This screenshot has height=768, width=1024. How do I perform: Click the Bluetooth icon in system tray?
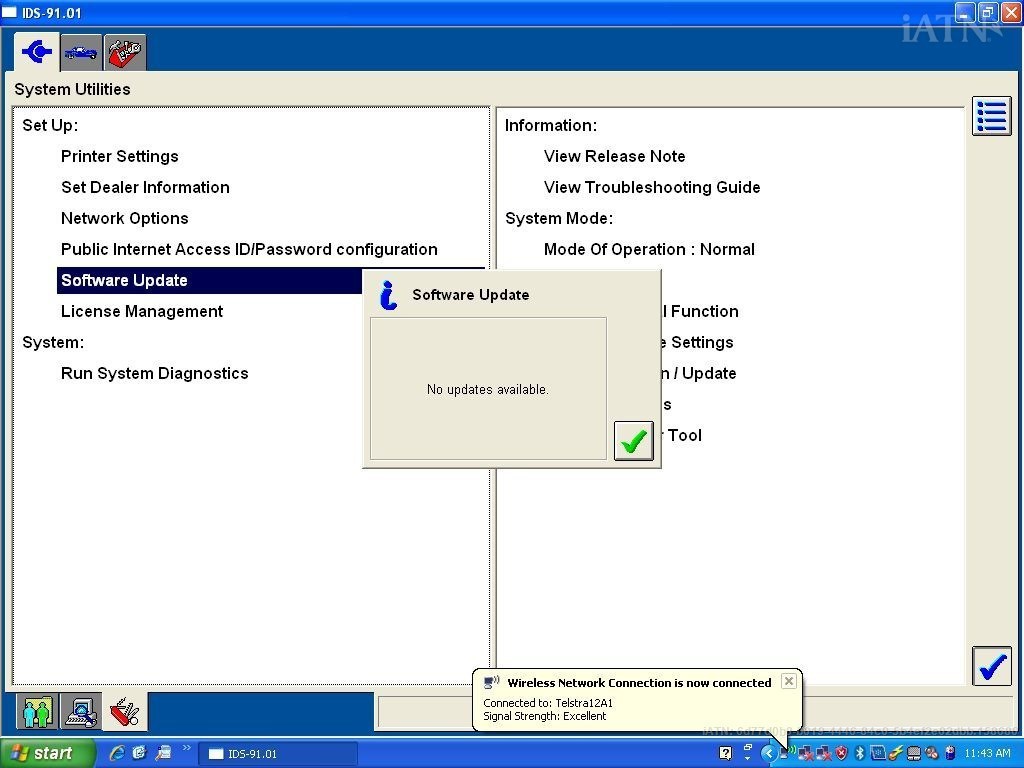pos(859,753)
